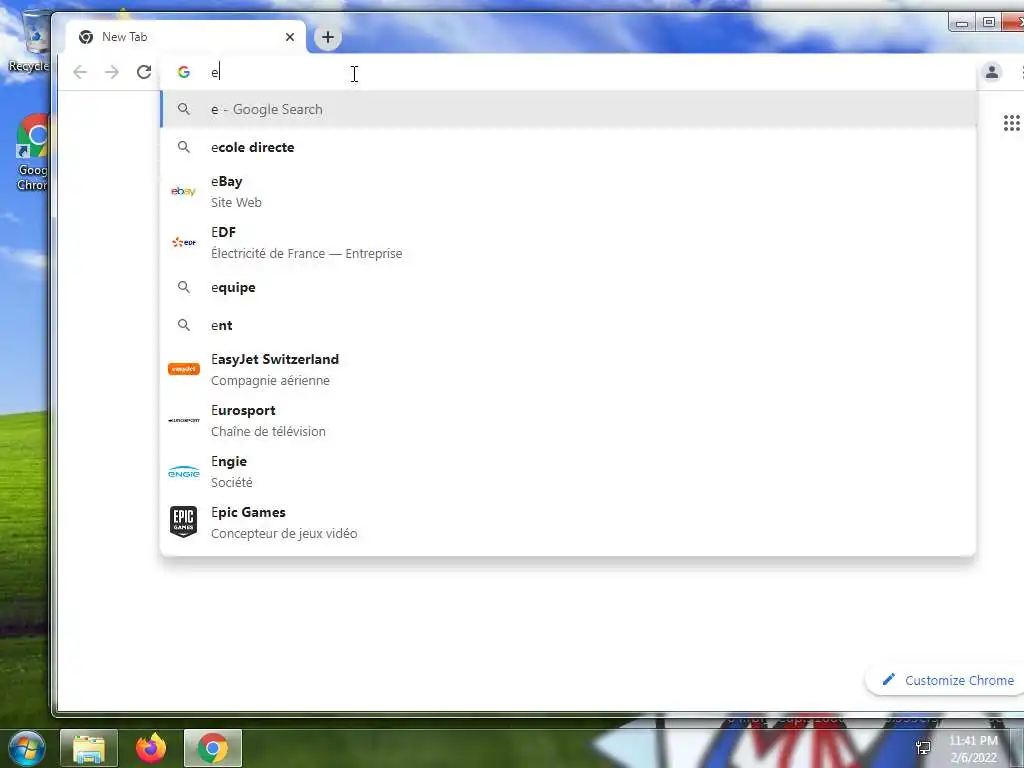Choose 'e - Google Search' suggestion

click(x=568, y=109)
